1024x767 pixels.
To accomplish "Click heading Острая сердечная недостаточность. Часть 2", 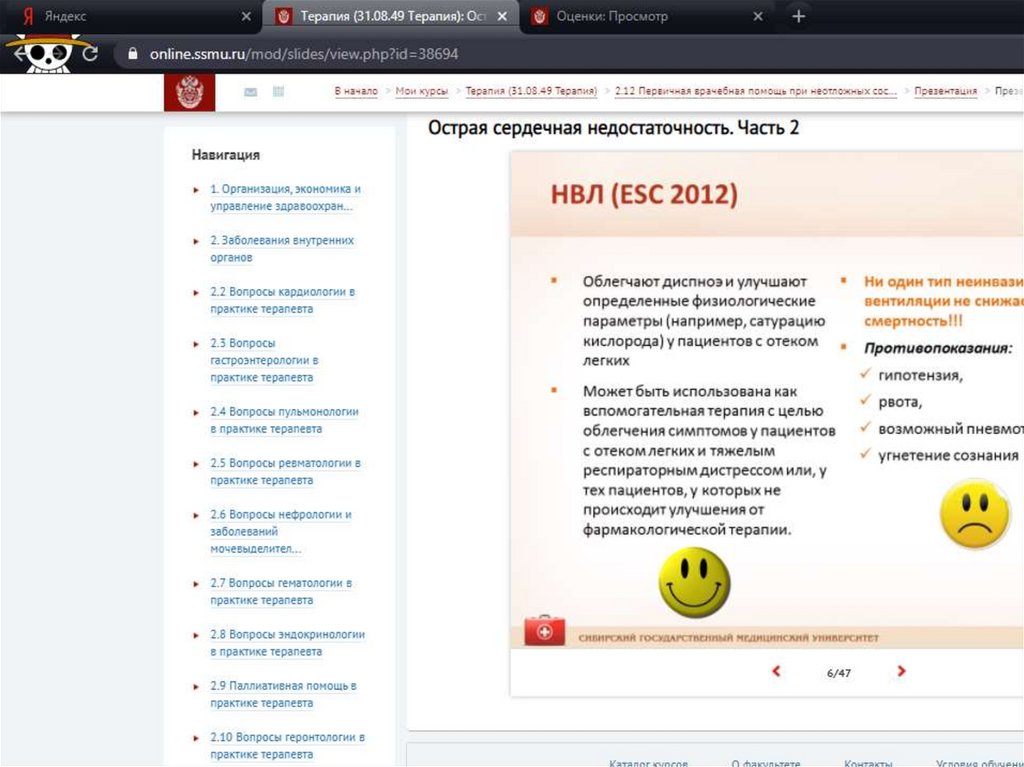I will 613,127.
